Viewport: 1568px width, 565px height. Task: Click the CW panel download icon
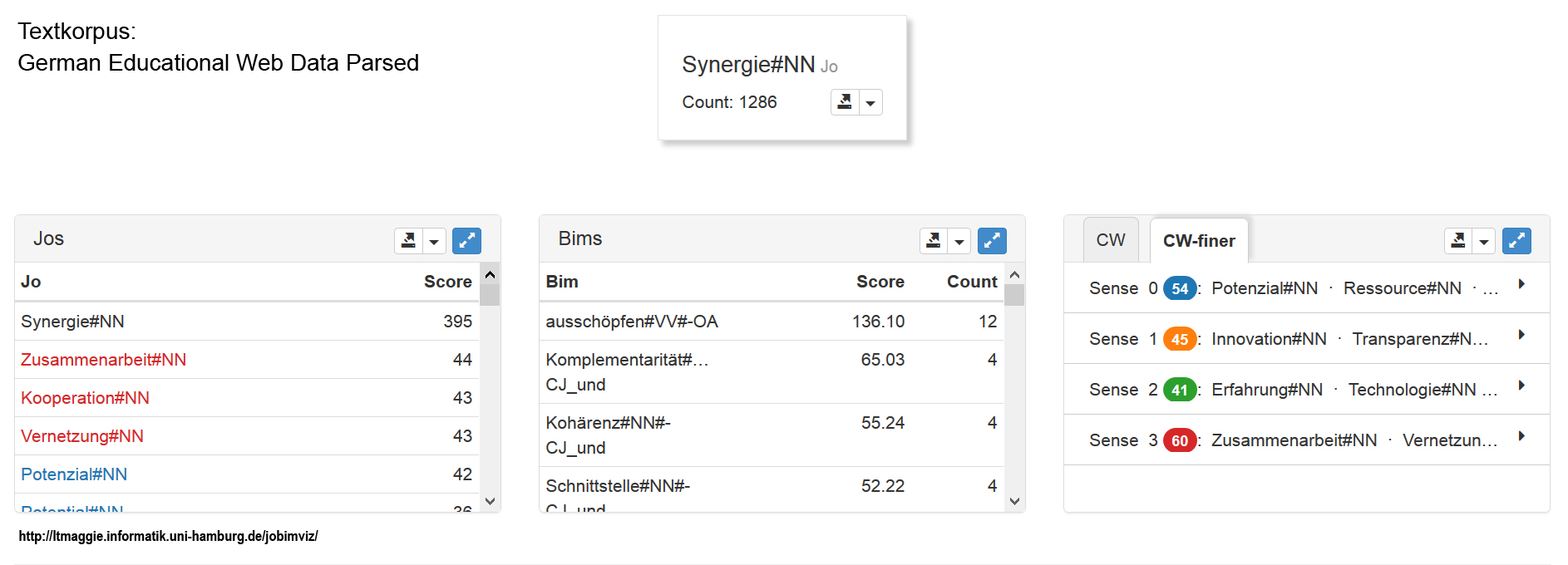[x=1458, y=241]
